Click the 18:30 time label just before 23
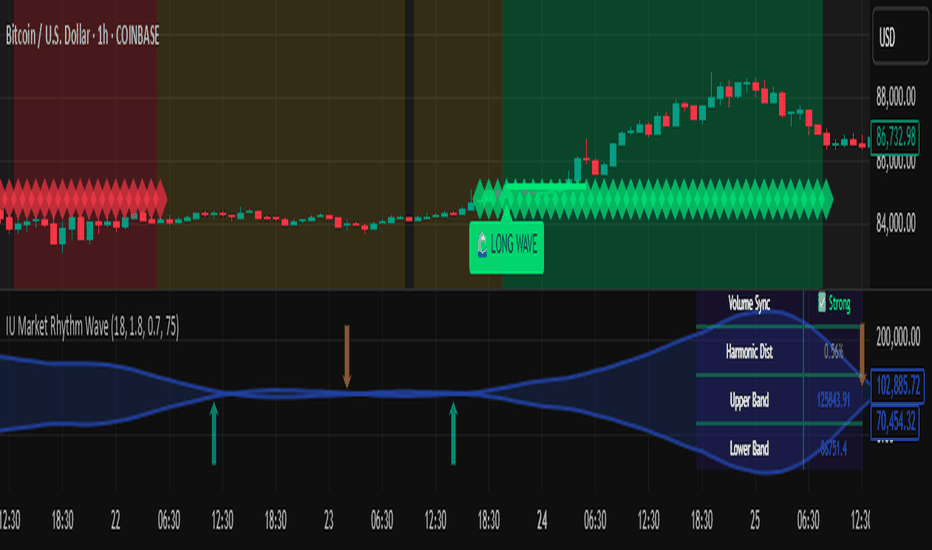 coord(275,520)
